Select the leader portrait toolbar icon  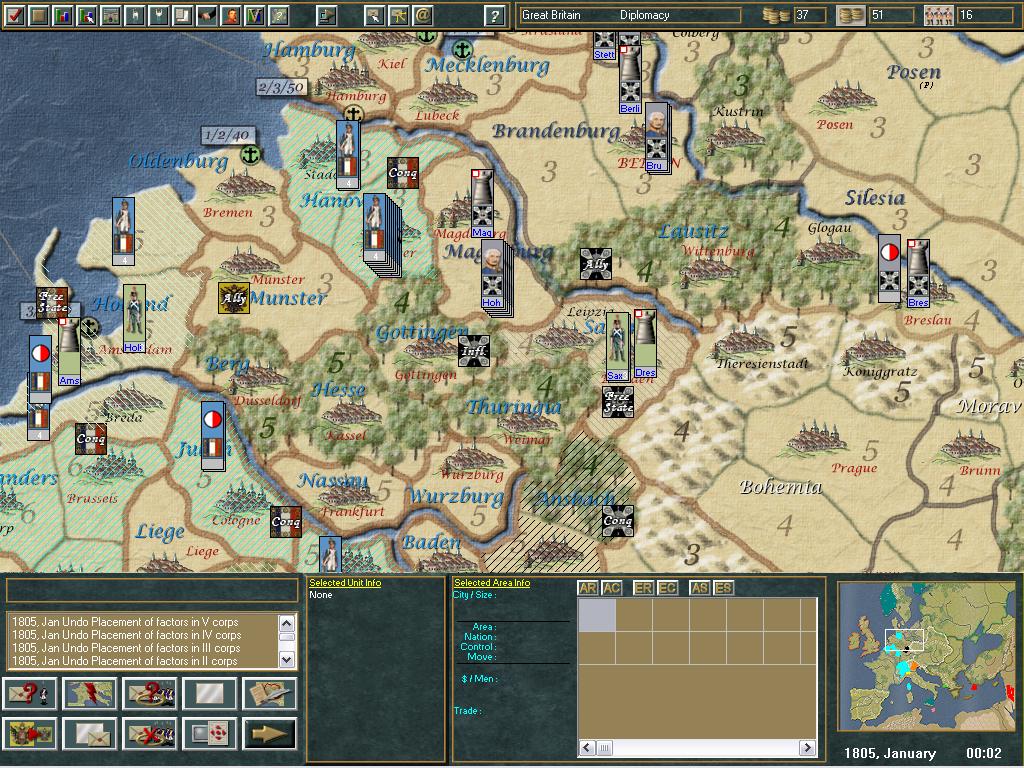(231, 15)
